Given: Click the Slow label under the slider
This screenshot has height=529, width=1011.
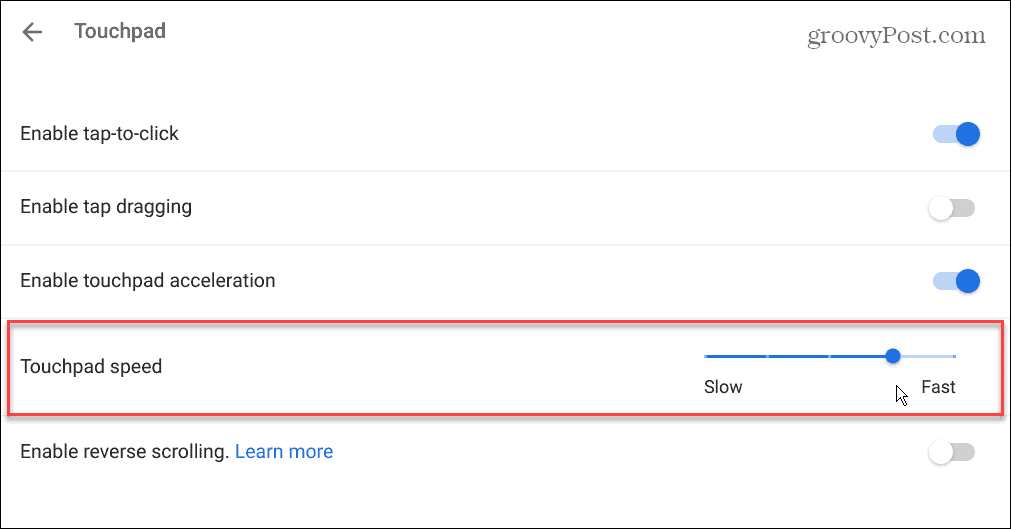Looking at the screenshot, I should pos(723,387).
